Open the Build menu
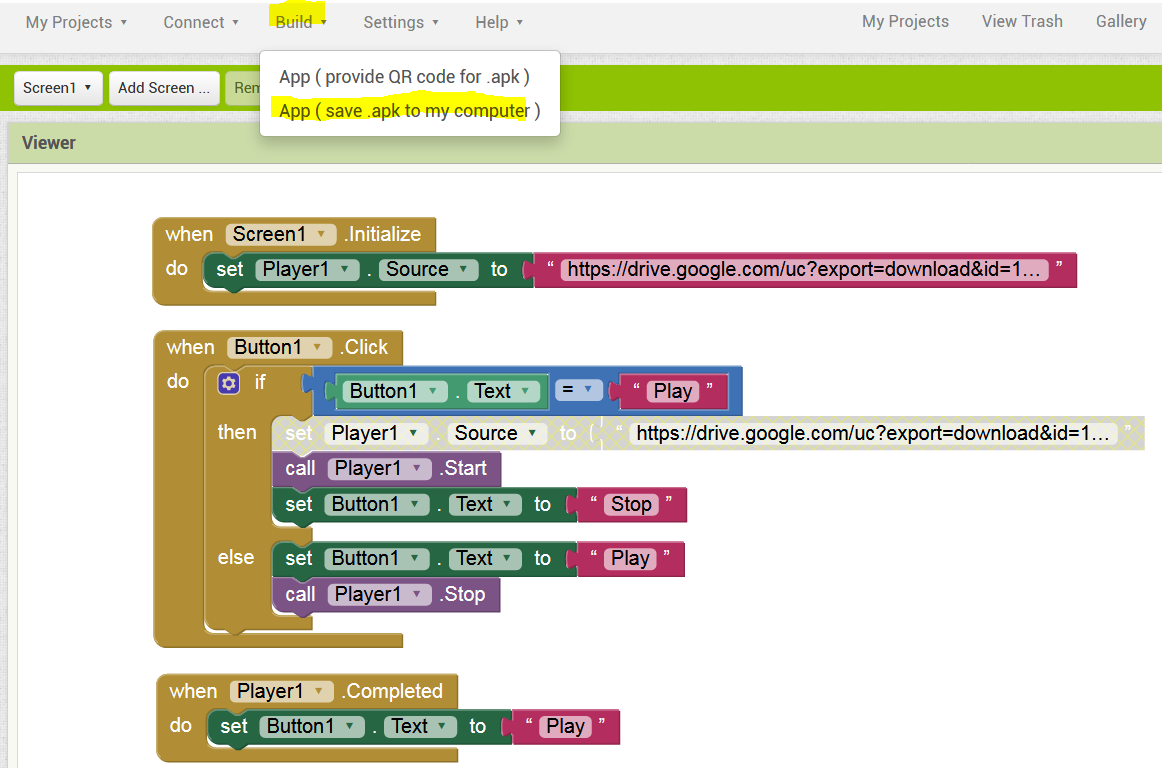Image resolution: width=1162 pixels, height=768 pixels. (301, 22)
